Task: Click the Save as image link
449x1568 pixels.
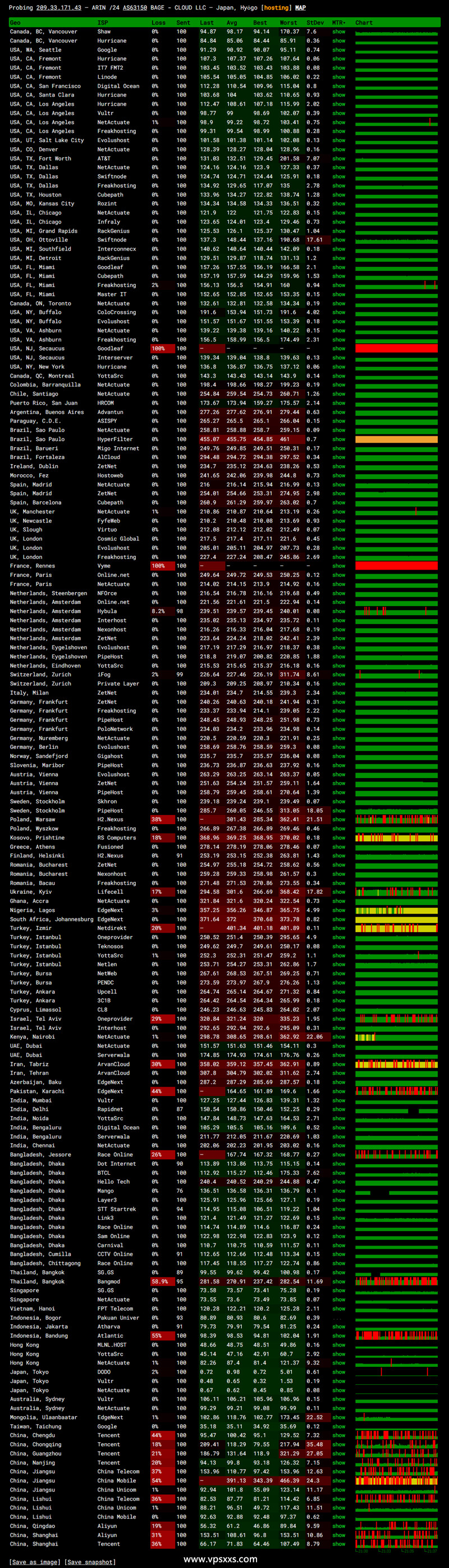Action: coord(35,1562)
